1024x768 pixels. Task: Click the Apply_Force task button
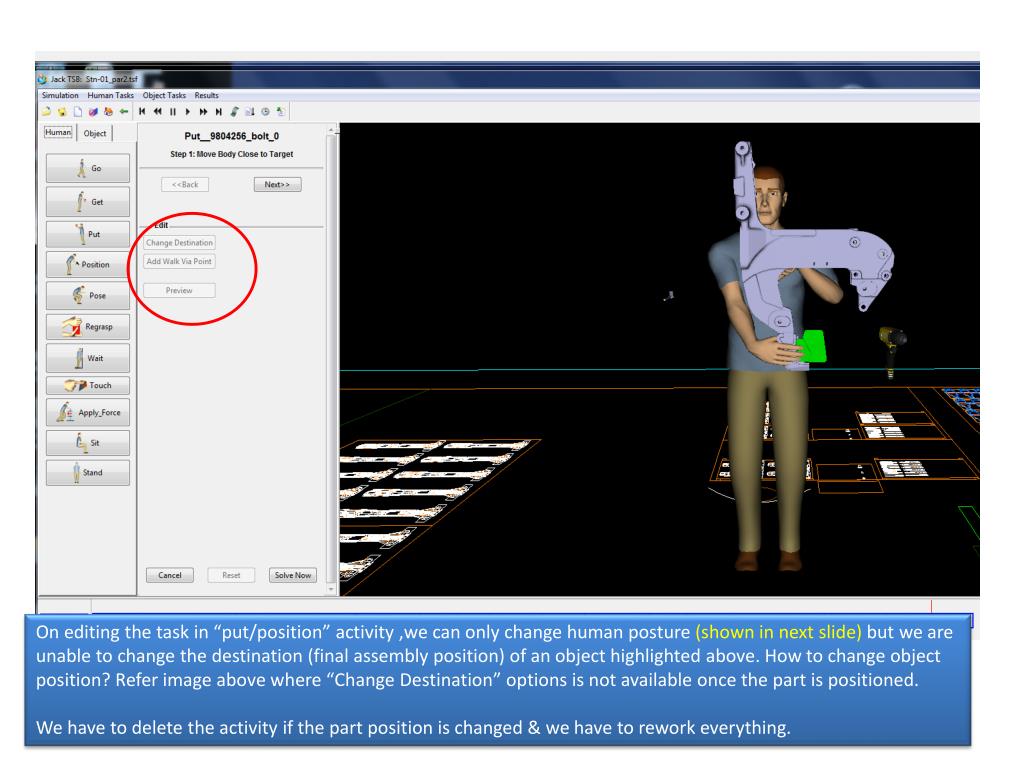[86, 411]
